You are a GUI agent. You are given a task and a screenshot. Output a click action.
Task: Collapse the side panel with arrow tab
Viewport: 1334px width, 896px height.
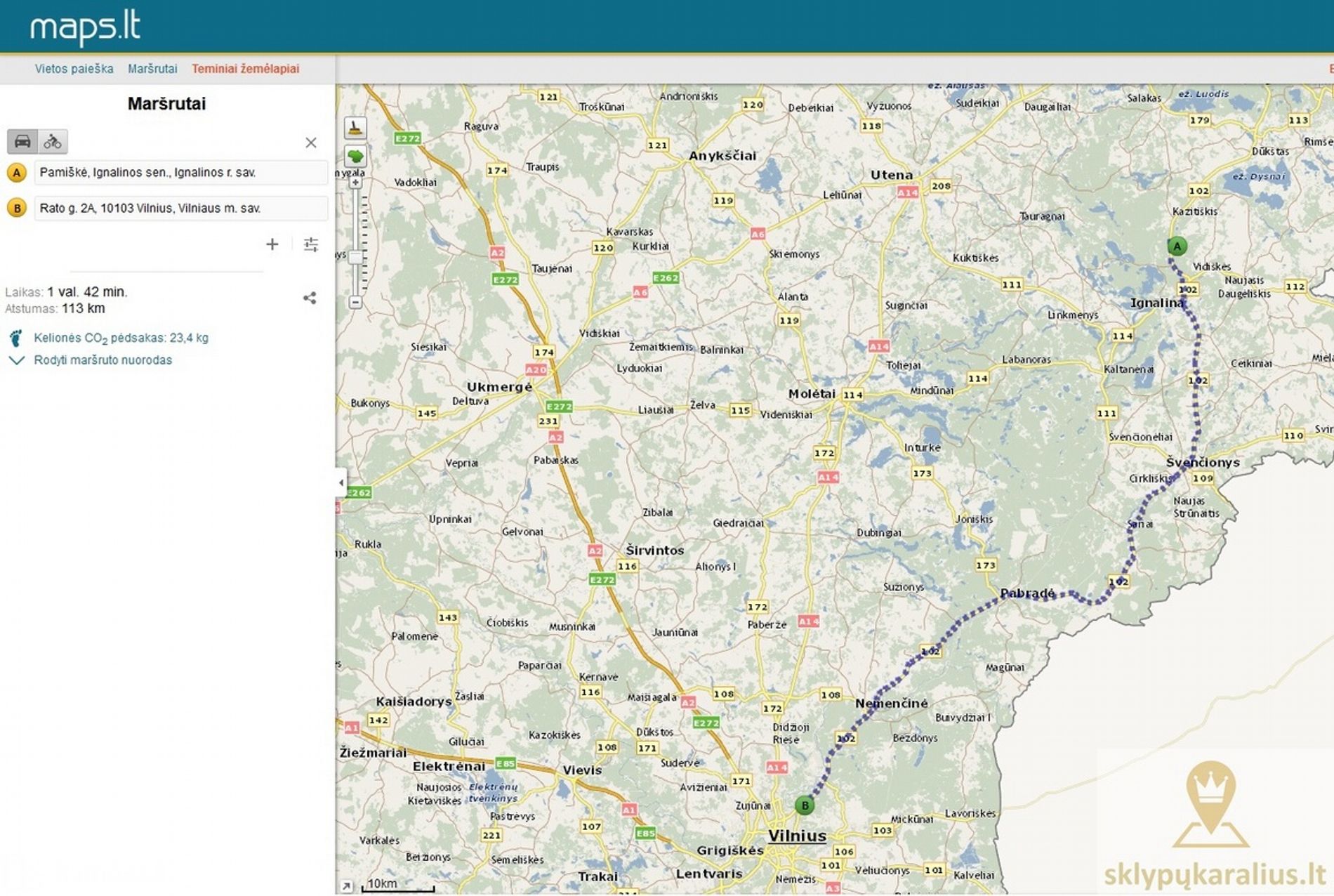tap(341, 482)
